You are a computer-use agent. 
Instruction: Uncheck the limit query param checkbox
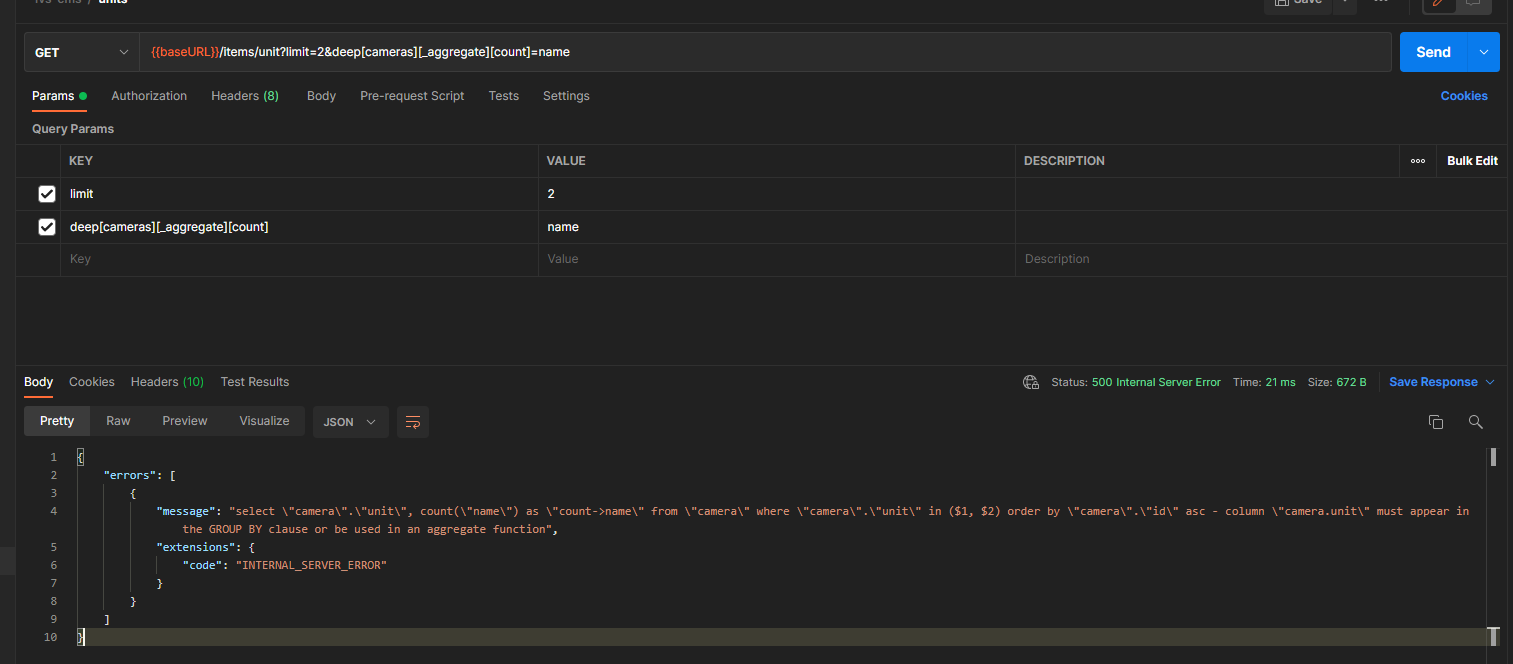pyautogui.click(x=46, y=194)
